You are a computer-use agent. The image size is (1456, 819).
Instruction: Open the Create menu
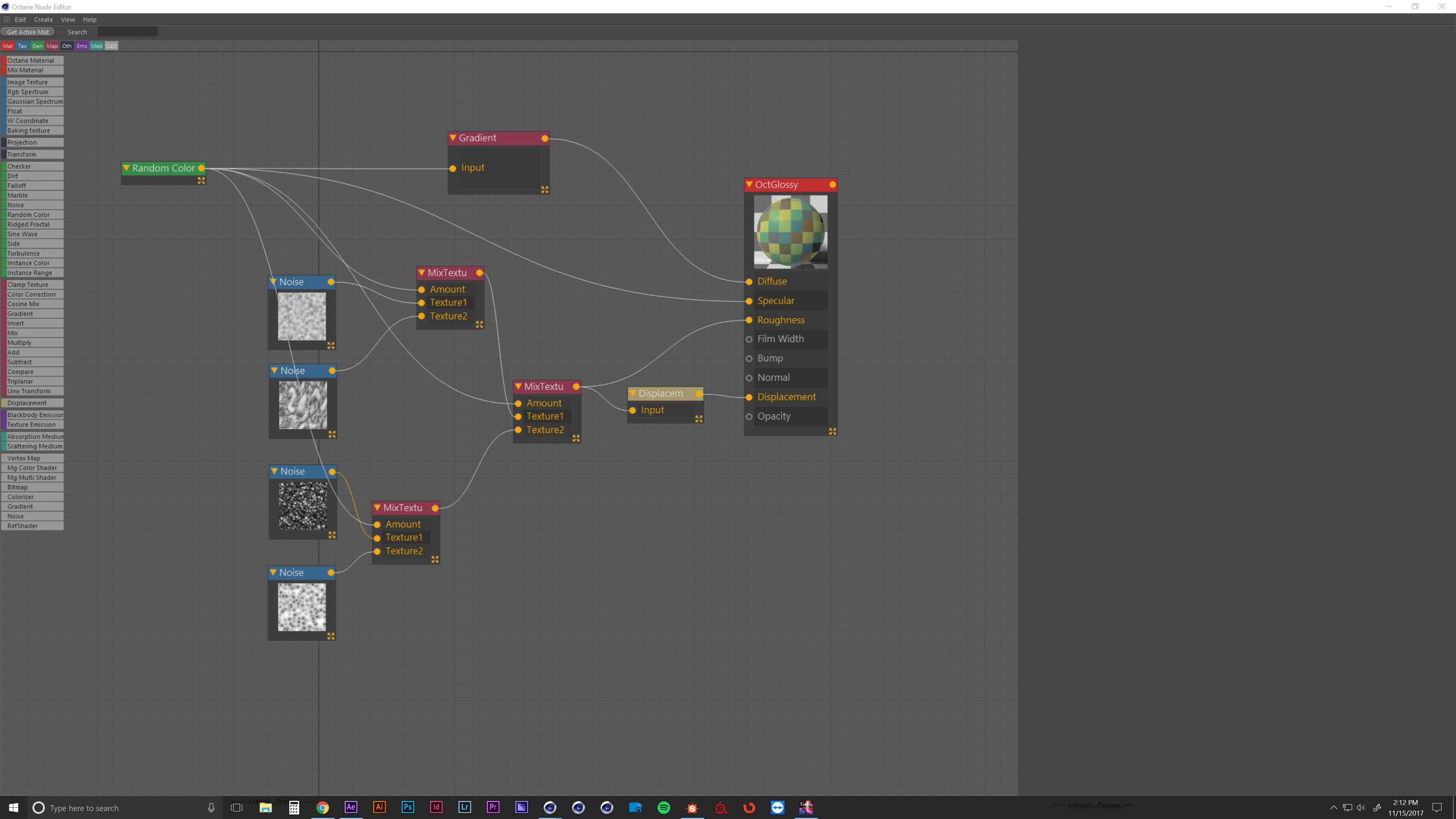[43, 19]
